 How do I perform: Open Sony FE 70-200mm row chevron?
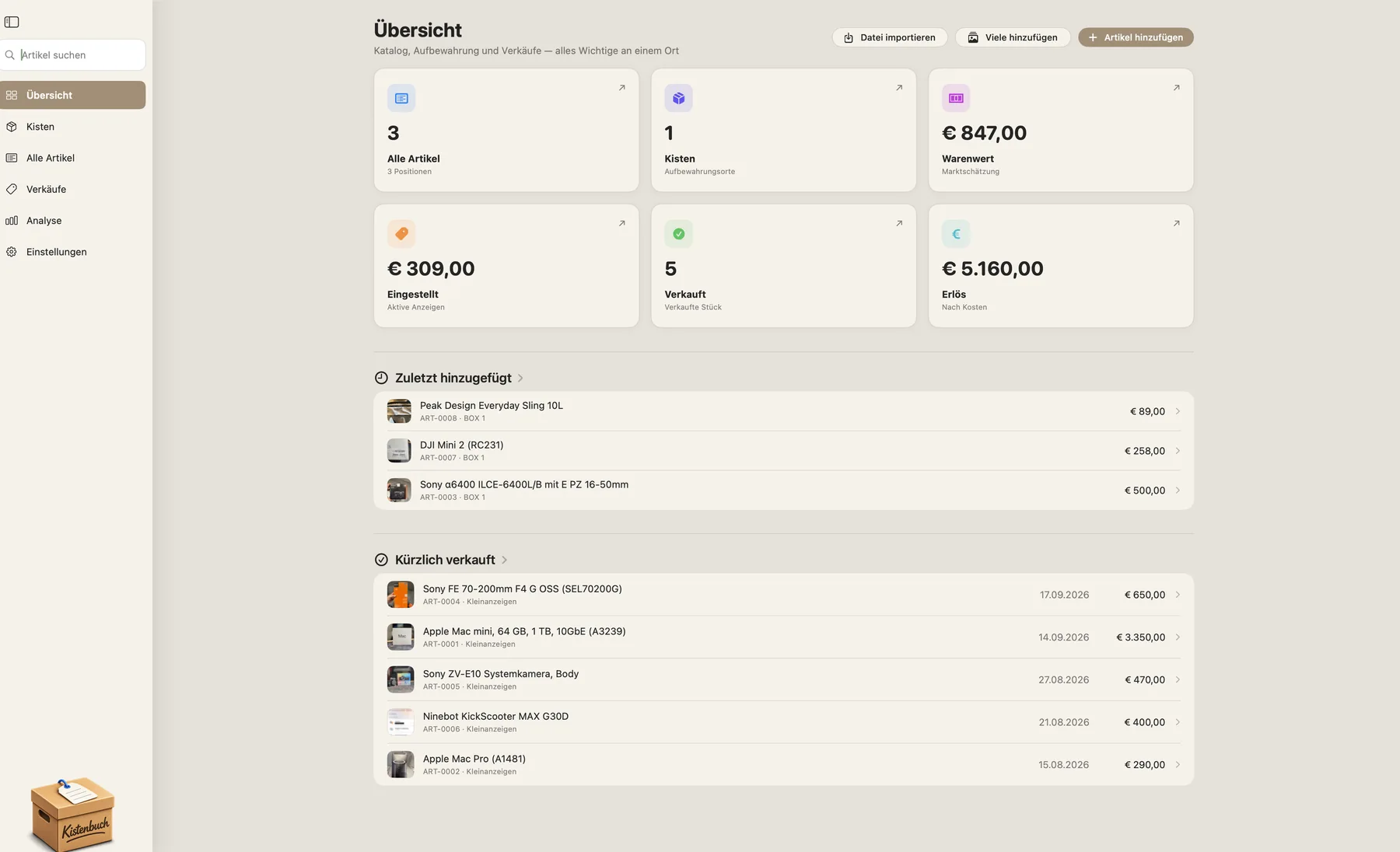[1178, 595]
